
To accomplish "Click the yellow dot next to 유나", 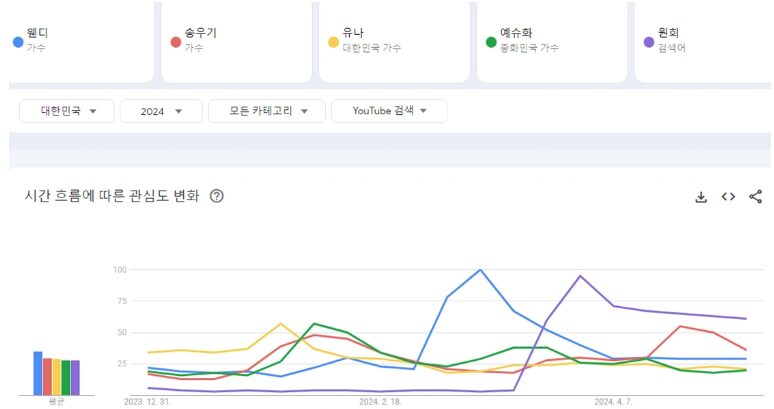I will 334,42.
